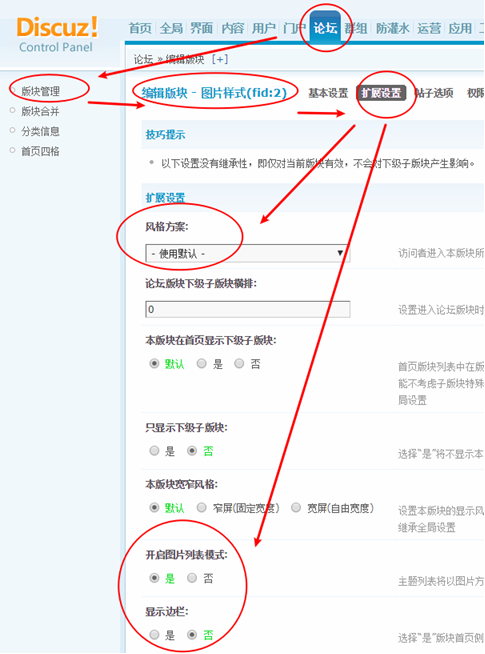
Task: Click the [+] icon beside the breadcrumb
Action: click(220, 60)
